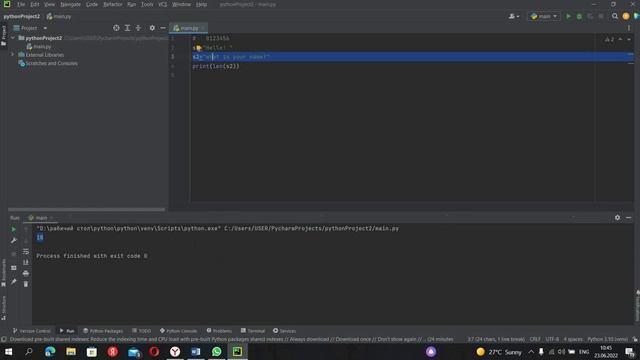Open the Code menu
The image size is (640, 360).
[92, 4]
